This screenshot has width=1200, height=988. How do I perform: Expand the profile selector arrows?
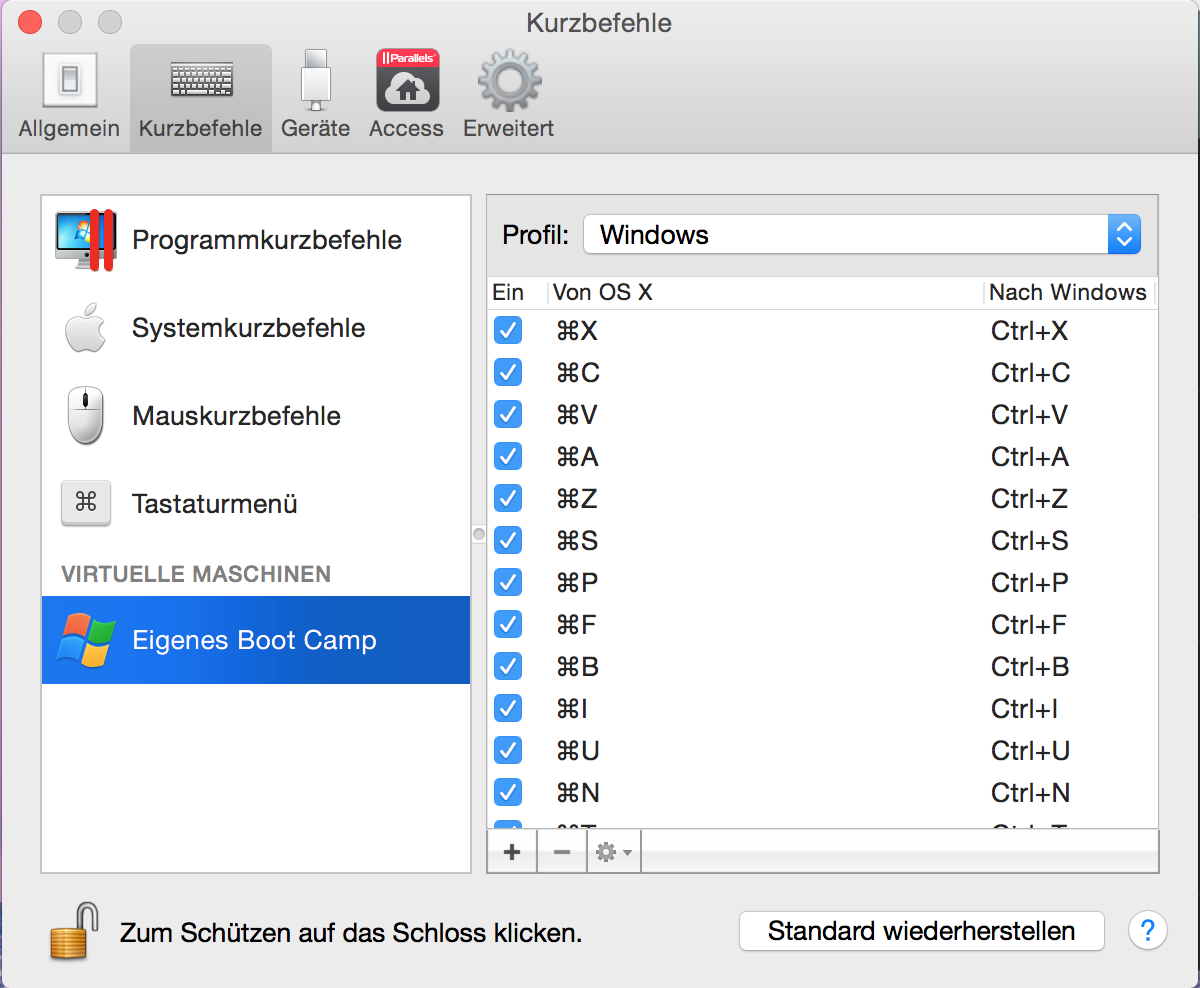coord(1123,234)
